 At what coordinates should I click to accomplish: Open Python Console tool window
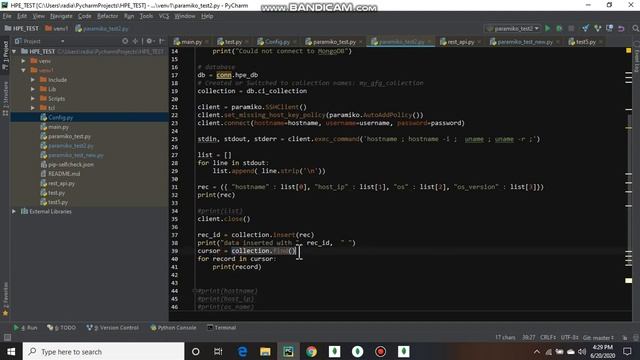pyautogui.click(x=173, y=327)
